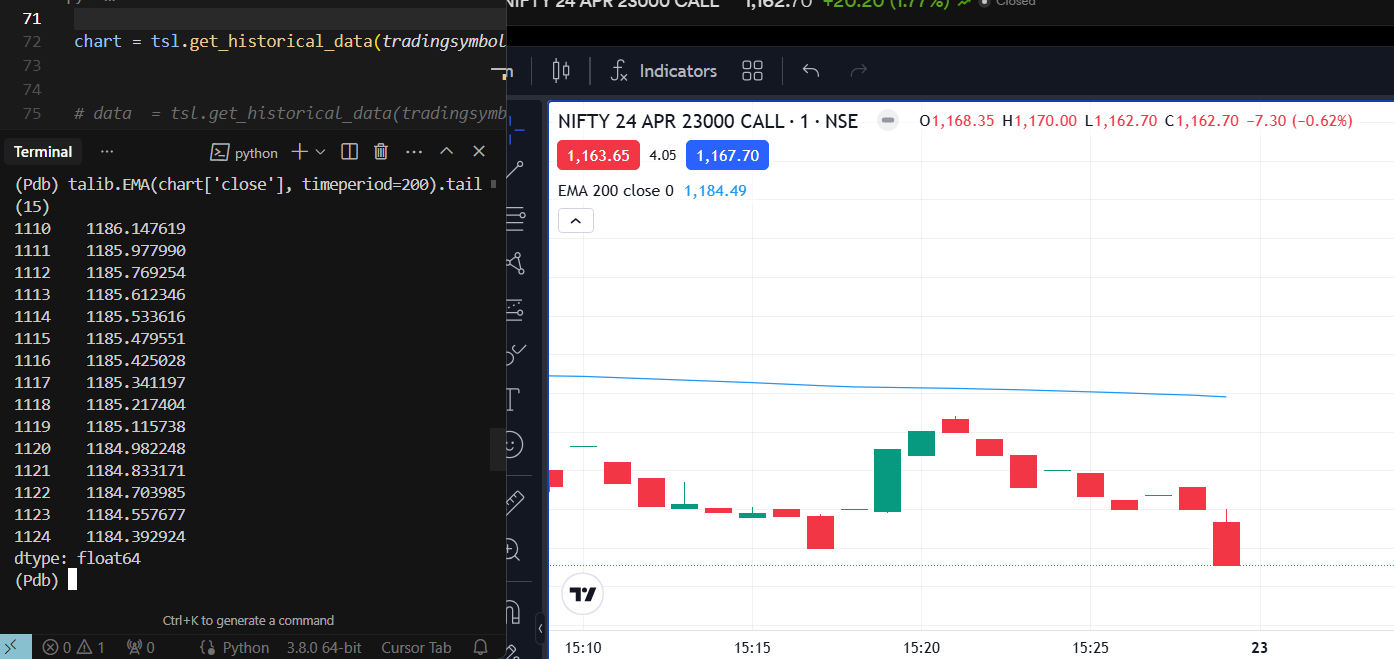This screenshot has width=1394, height=659.
Task: Collapse the indicator legend with chevron
Action: pyautogui.click(x=576, y=221)
